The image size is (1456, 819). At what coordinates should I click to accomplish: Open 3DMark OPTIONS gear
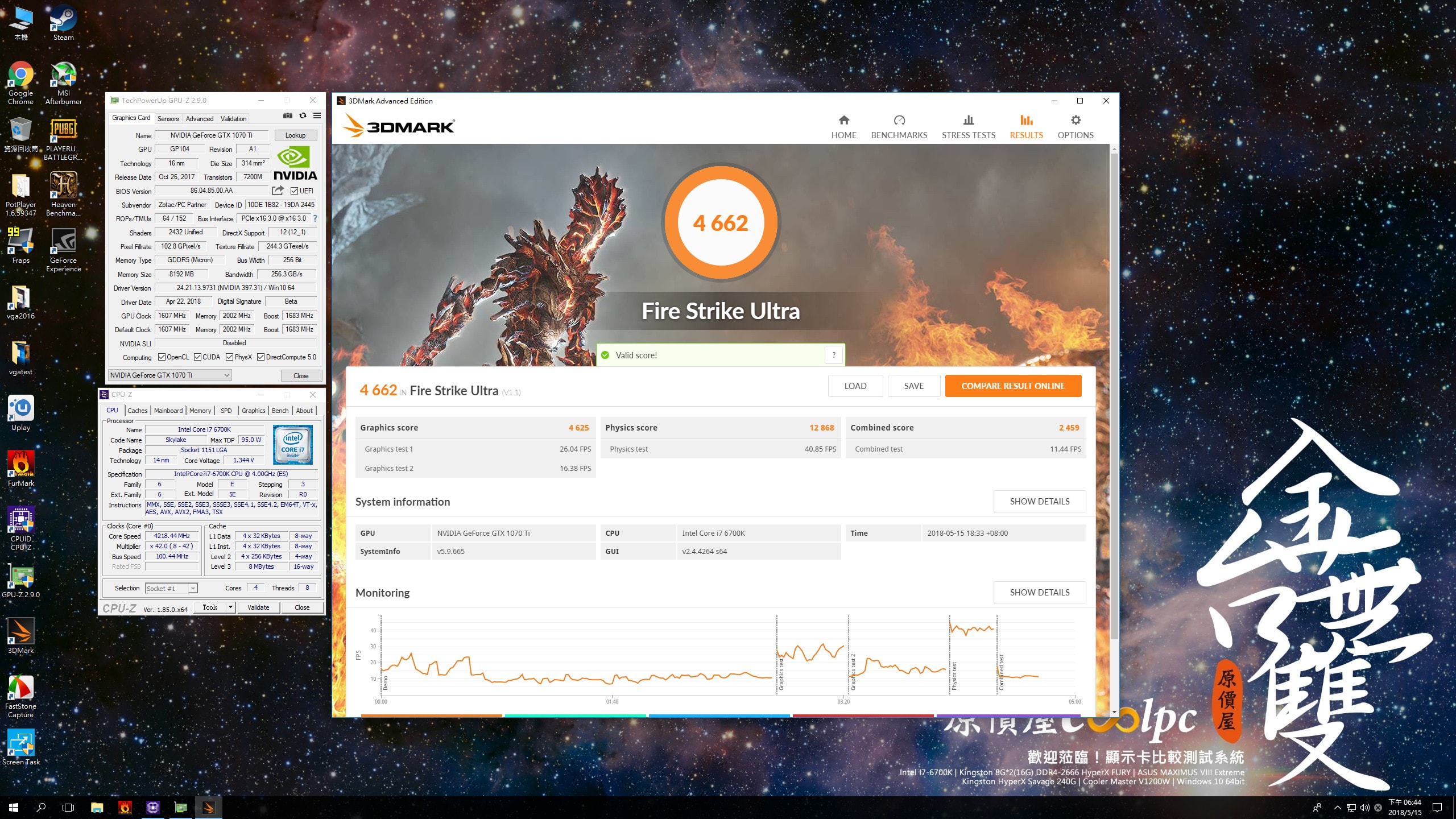pos(1076,127)
